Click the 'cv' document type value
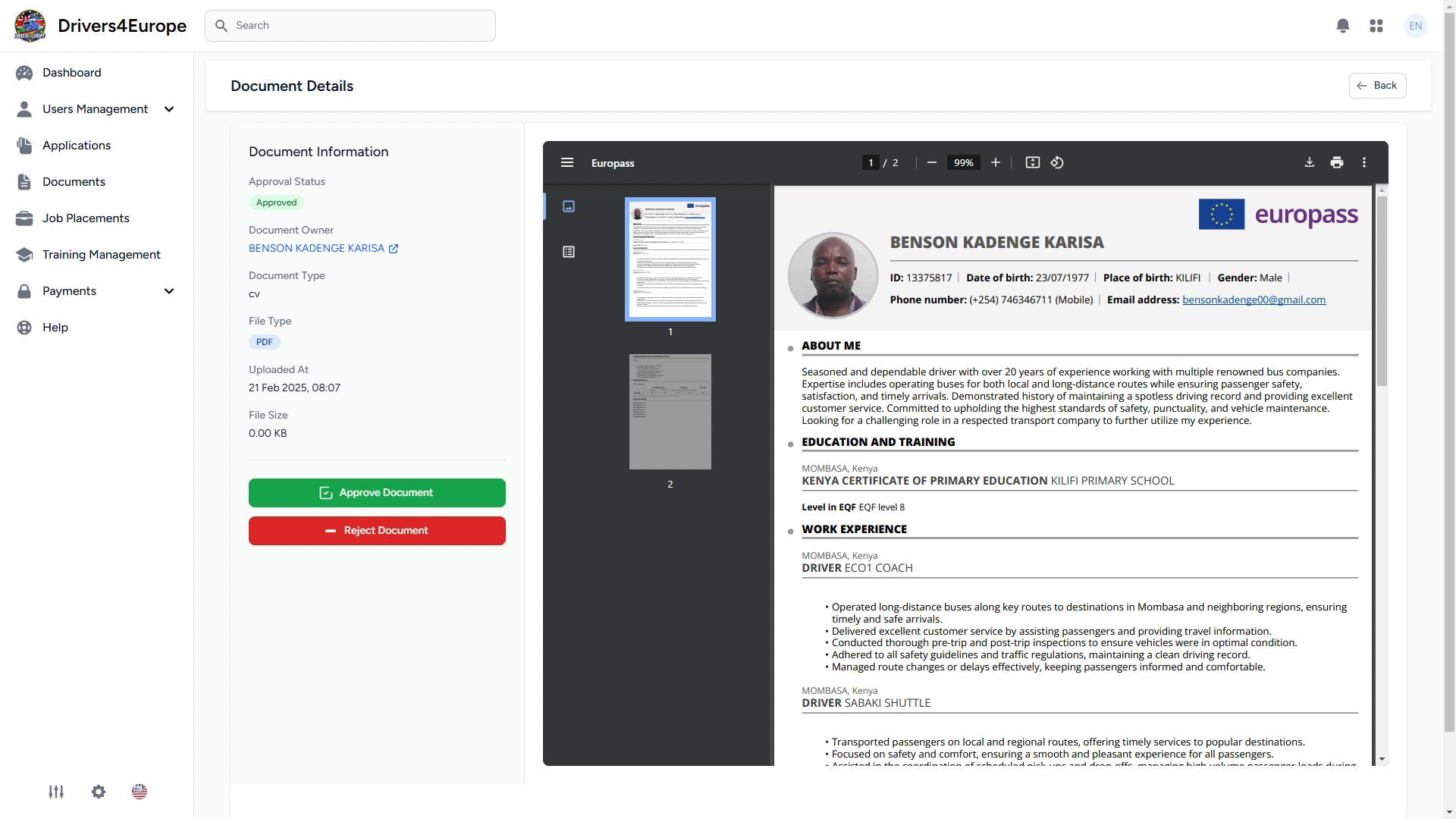 click(x=254, y=294)
